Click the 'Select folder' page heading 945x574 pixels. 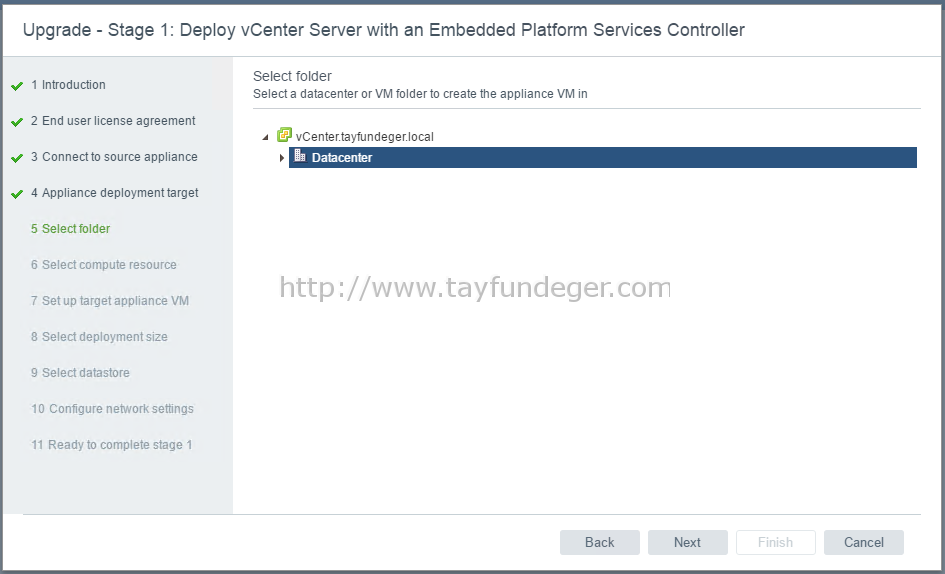[x=292, y=76]
